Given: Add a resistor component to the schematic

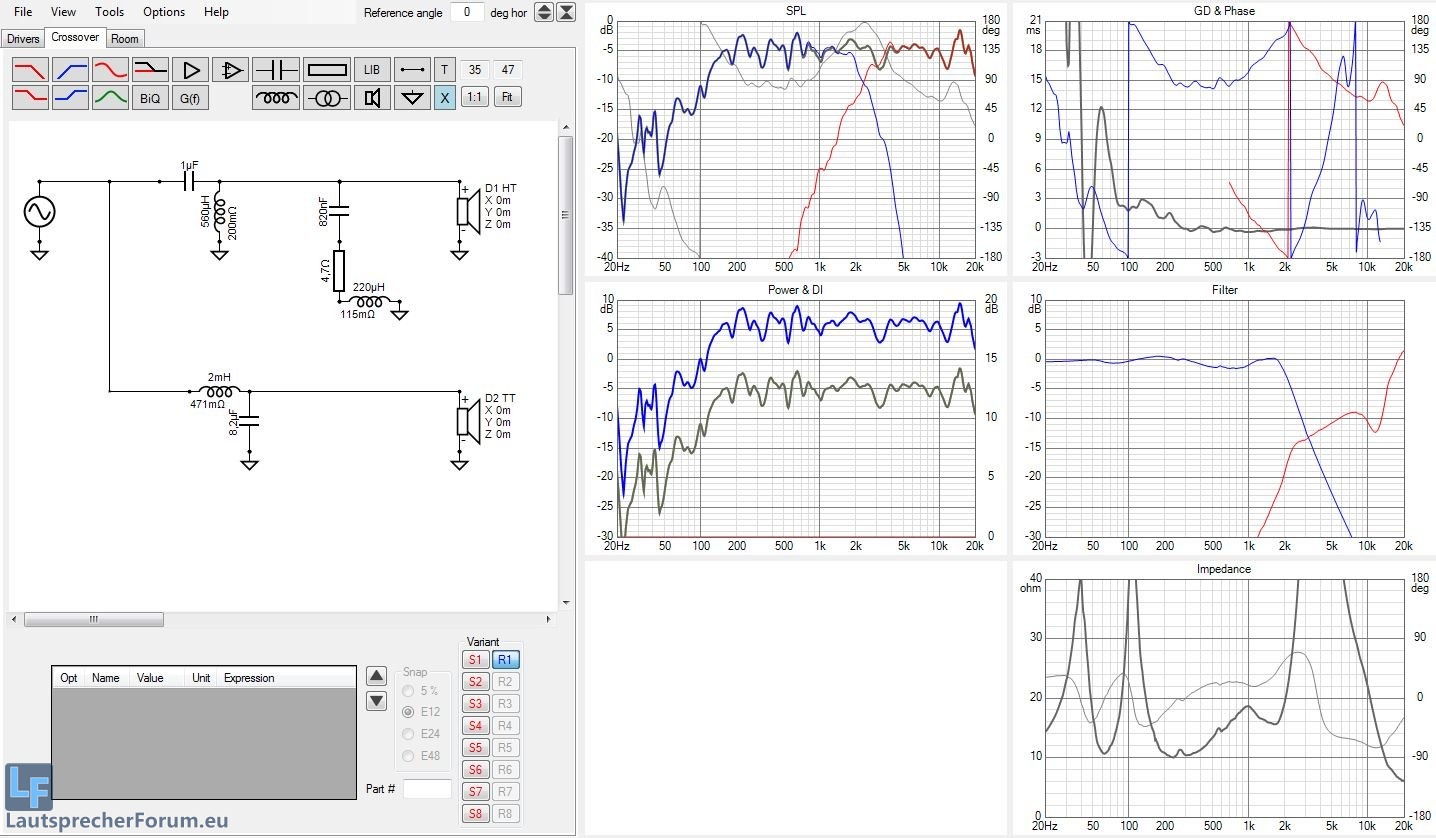Looking at the screenshot, I should [x=327, y=70].
